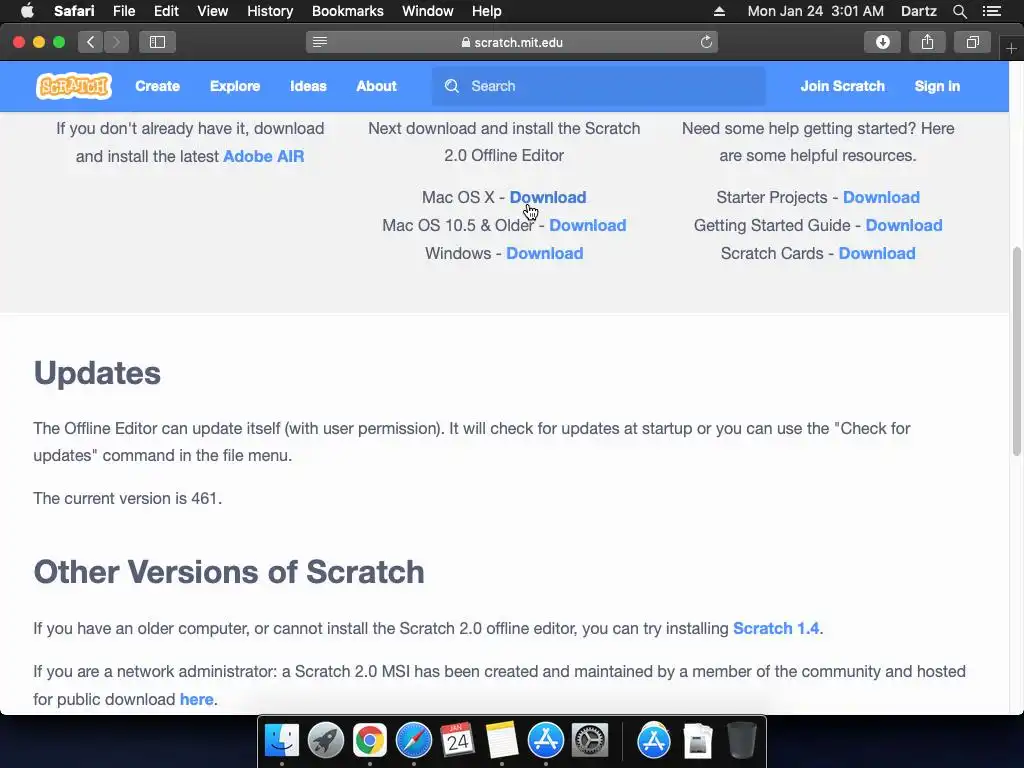
Task: Open the Edit menu
Action: 166,11
